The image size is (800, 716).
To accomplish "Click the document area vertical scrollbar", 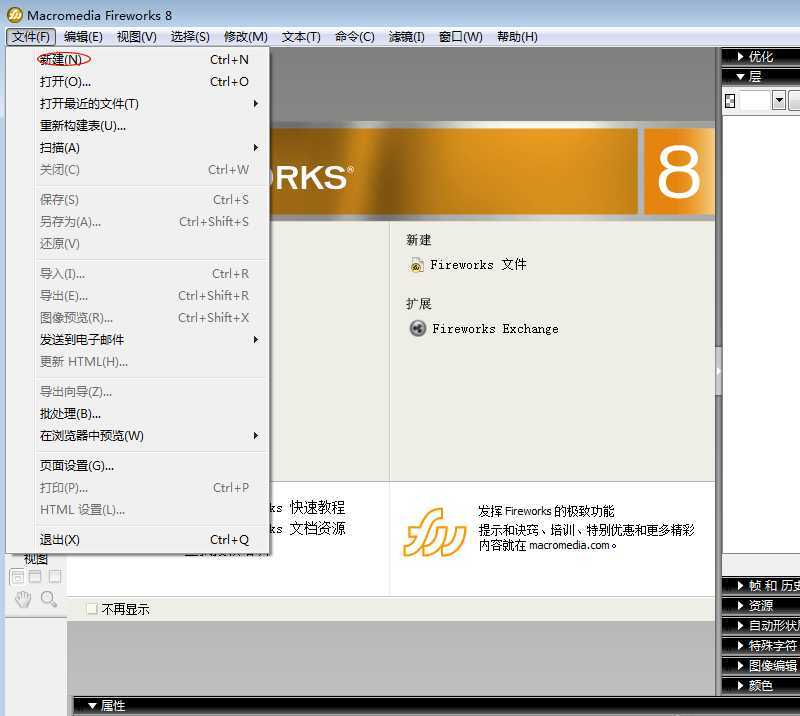I will tap(716, 370).
